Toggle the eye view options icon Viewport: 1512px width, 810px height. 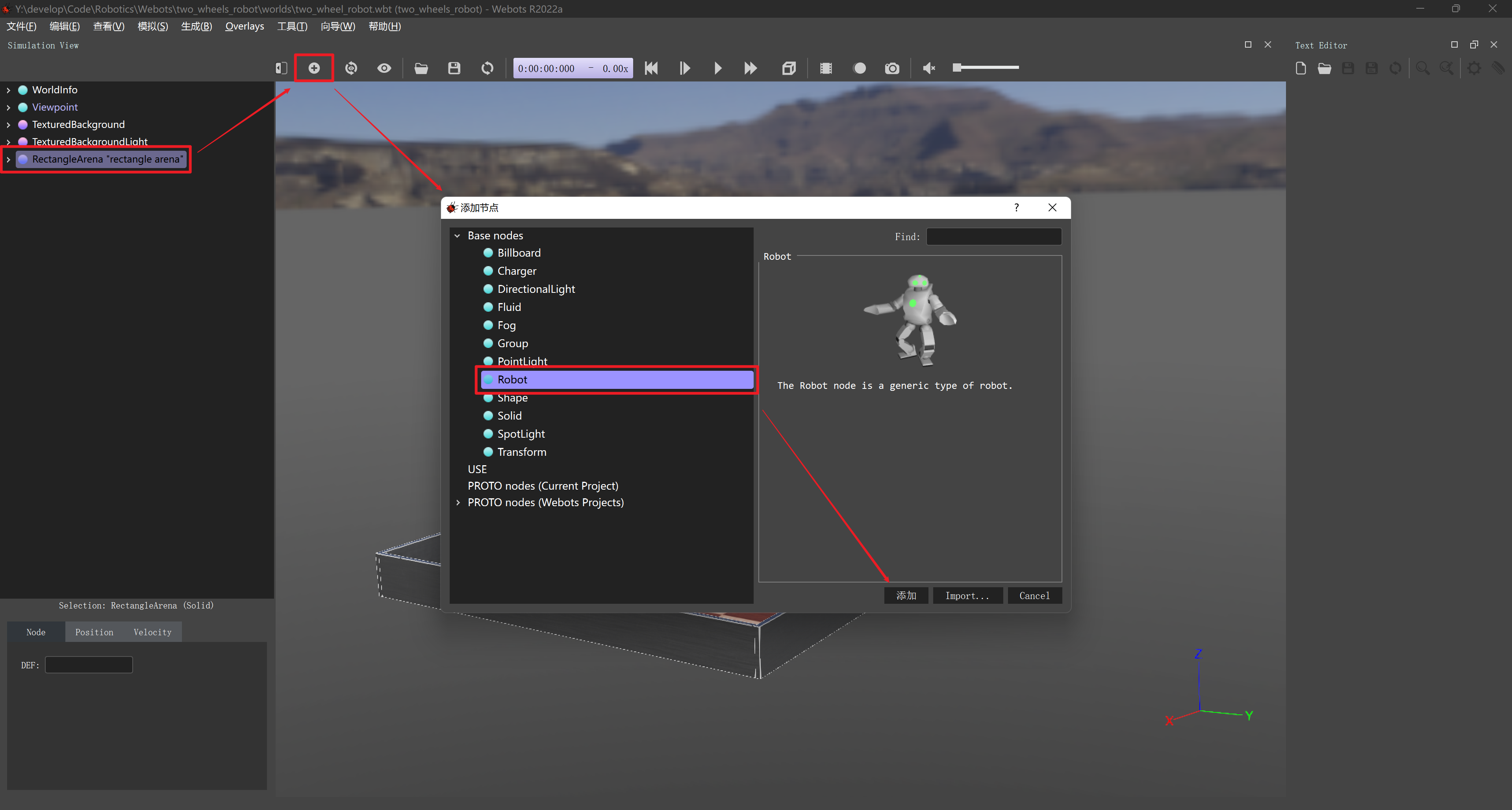point(384,68)
